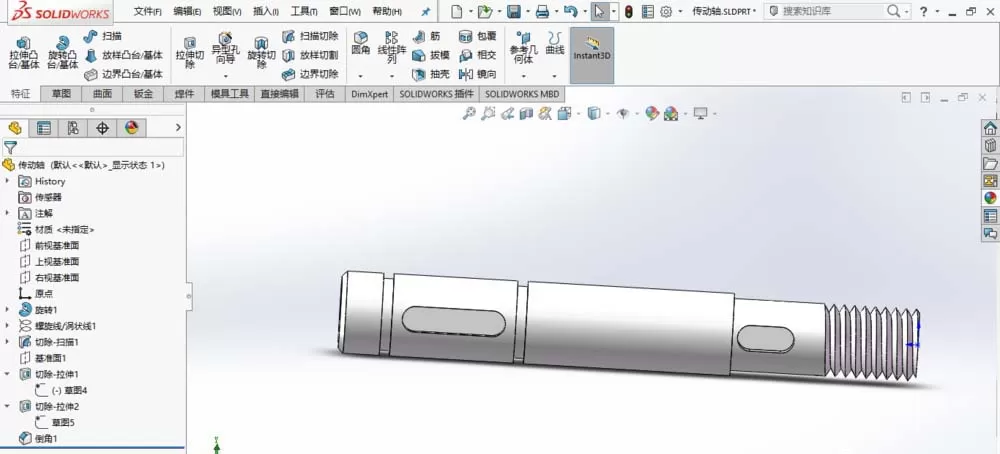The width and height of the screenshot is (1000, 454).
Task: Toggle the pin icon next to menu bar
Action: [426, 11]
